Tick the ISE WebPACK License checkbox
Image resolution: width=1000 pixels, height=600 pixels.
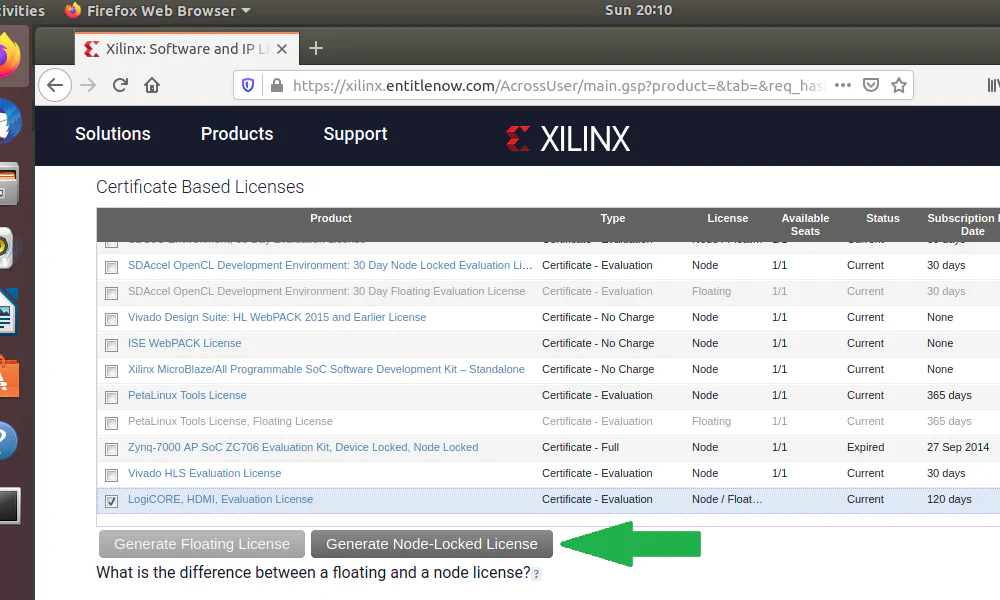tap(111, 344)
